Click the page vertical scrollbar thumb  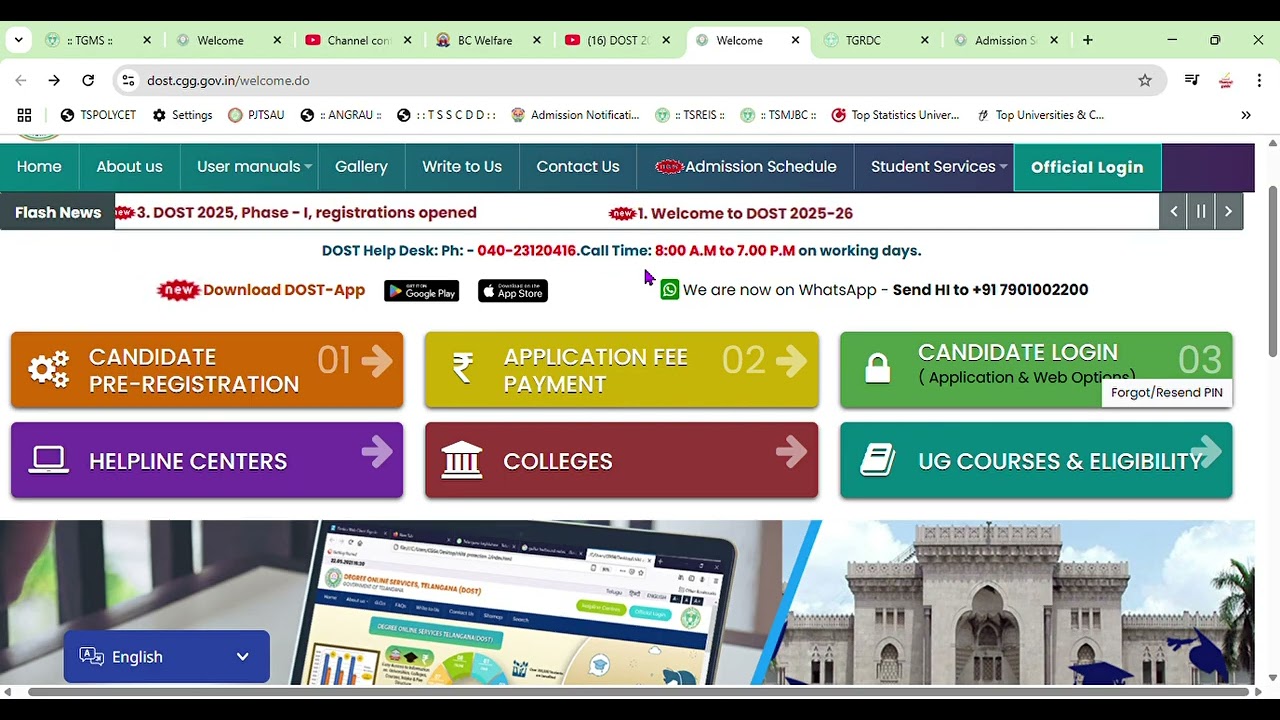tap(1272, 270)
